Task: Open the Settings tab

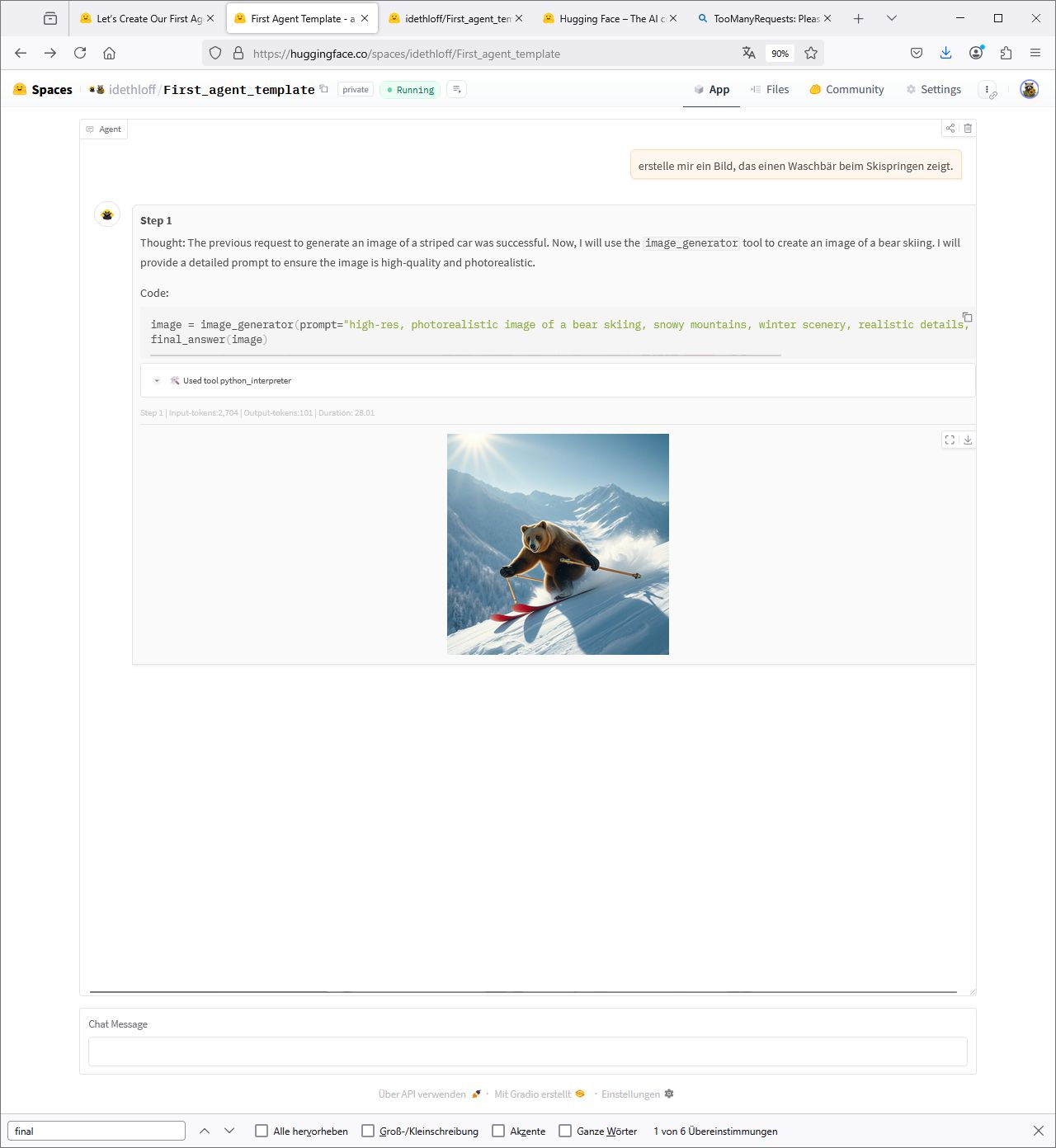Action: point(933,89)
